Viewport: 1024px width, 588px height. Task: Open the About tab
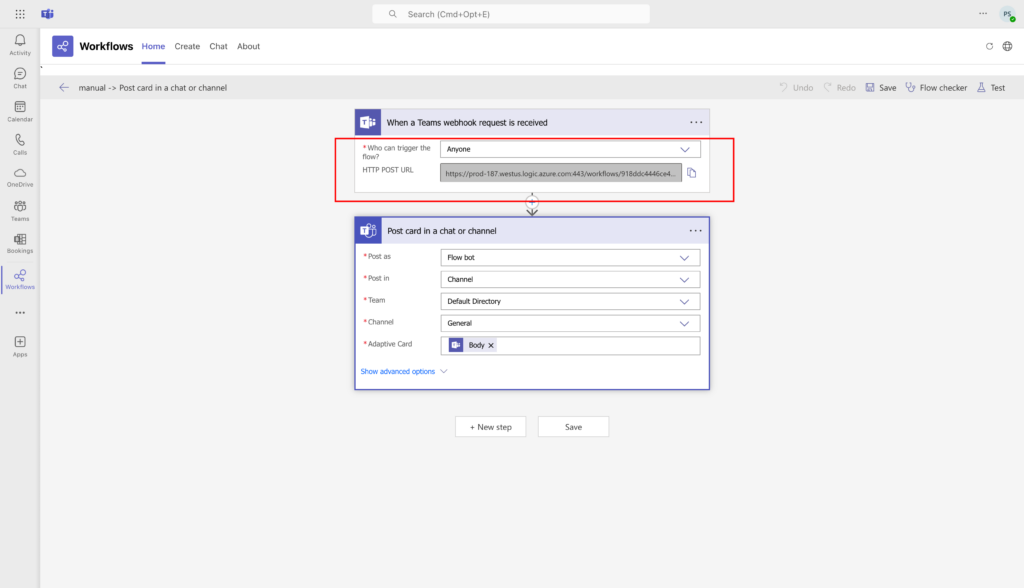[248, 46]
